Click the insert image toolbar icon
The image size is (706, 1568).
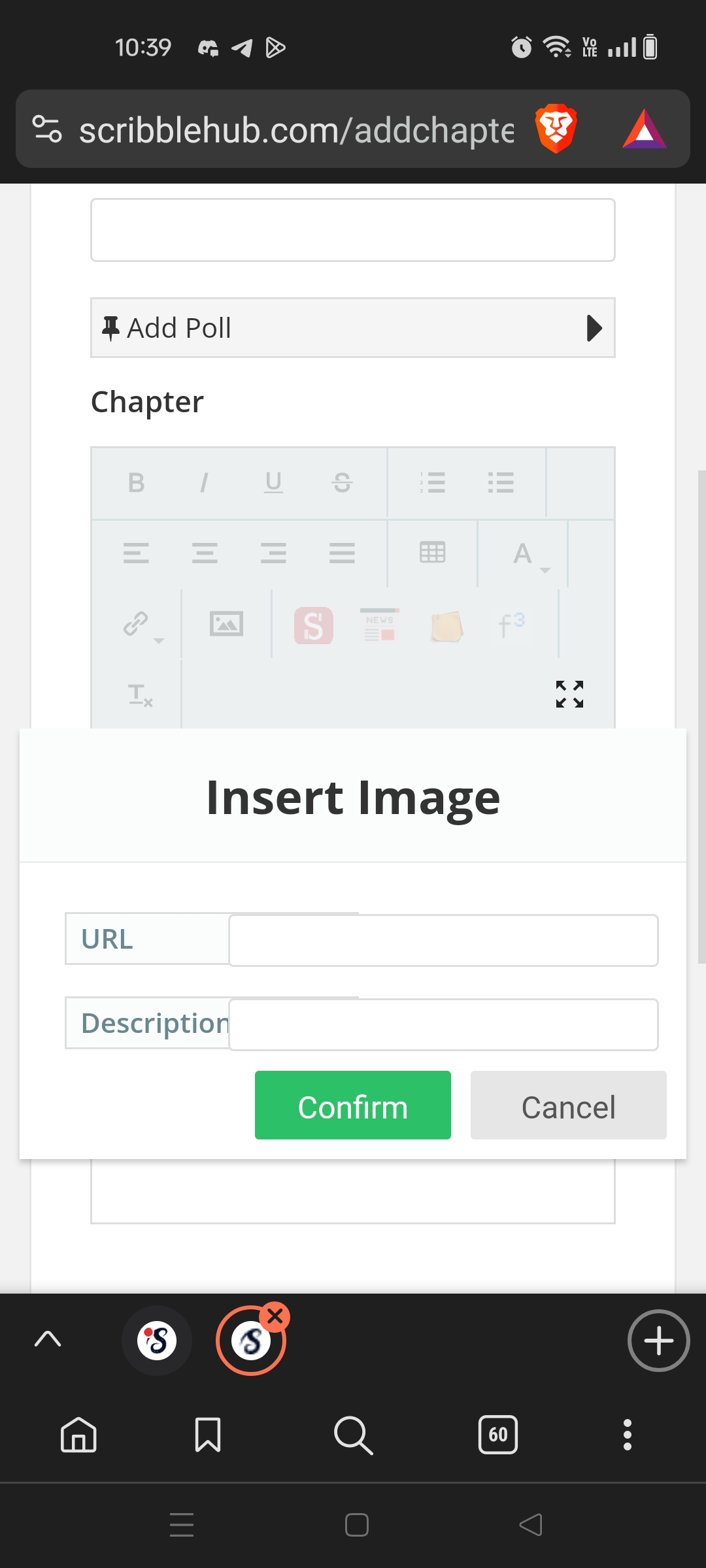226,624
